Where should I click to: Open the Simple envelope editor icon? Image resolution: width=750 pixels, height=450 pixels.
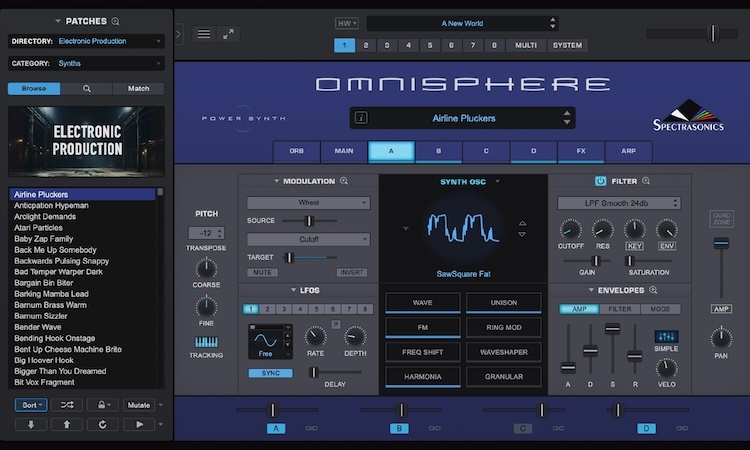pyautogui.click(x=666, y=337)
